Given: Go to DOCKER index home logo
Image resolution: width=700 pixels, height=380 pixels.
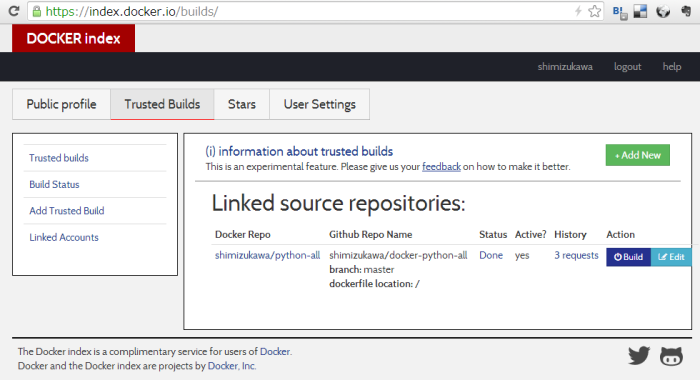Looking at the screenshot, I should pos(73,38).
